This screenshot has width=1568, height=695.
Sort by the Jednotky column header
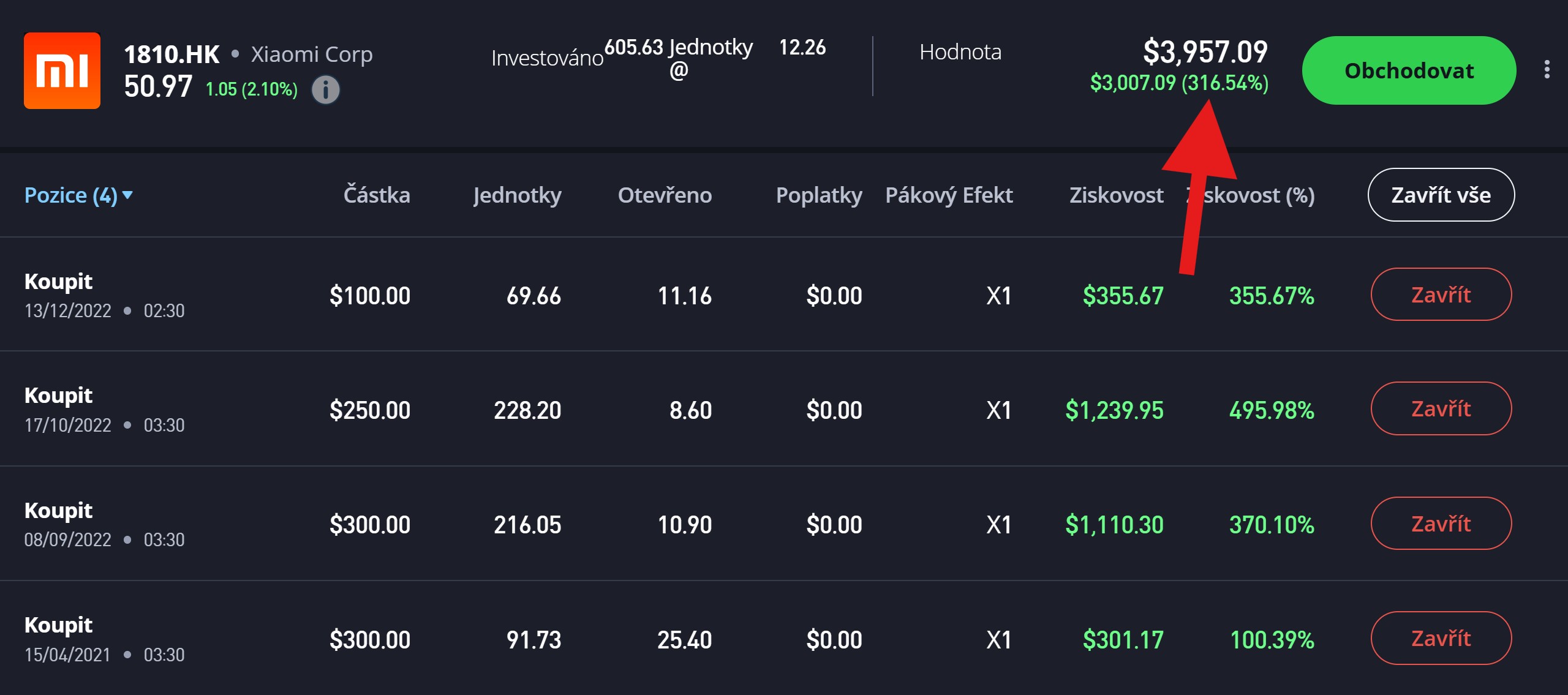[x=517, y=195]
